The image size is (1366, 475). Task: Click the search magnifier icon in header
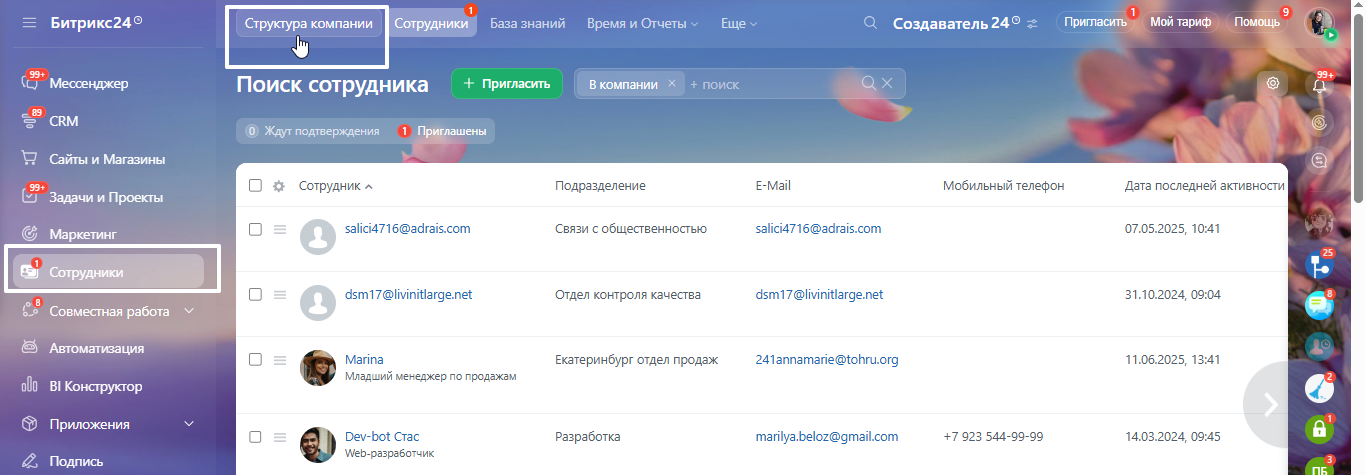(x=870, y=23)
